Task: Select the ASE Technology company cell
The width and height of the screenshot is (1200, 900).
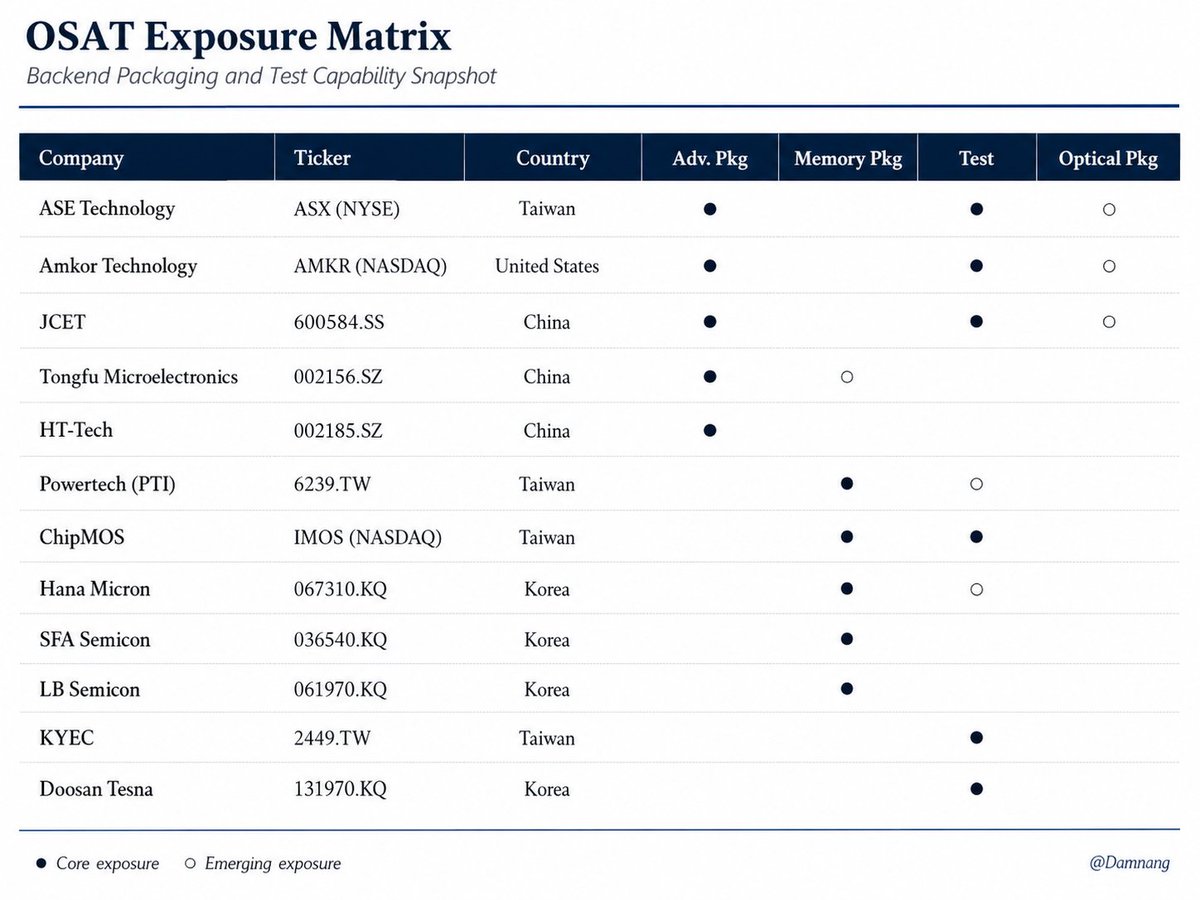Action: (x=107, y=209)
